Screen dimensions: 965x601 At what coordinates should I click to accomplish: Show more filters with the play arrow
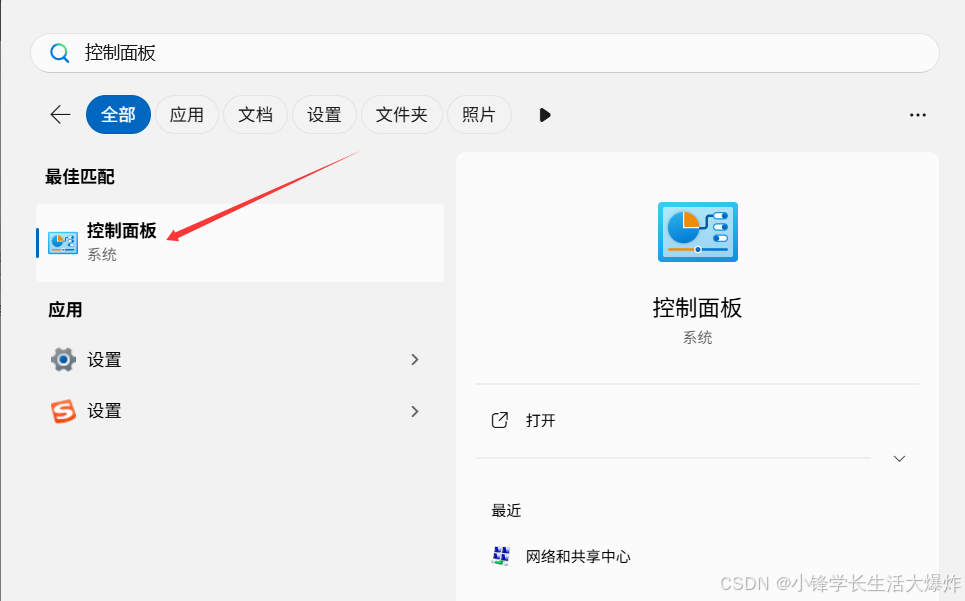point(545,115)
